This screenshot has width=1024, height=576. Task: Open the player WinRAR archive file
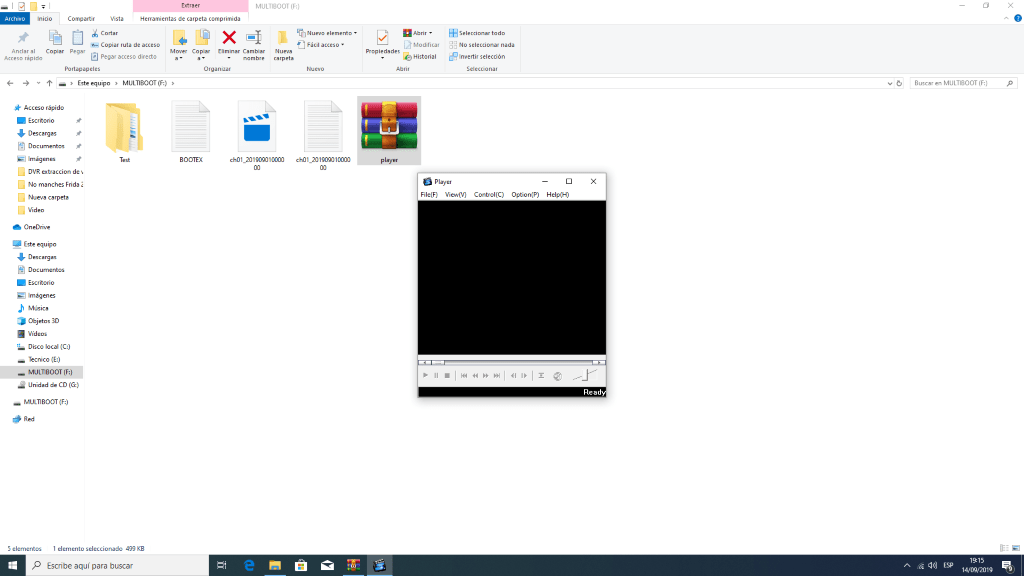click(x=389, y=126)
